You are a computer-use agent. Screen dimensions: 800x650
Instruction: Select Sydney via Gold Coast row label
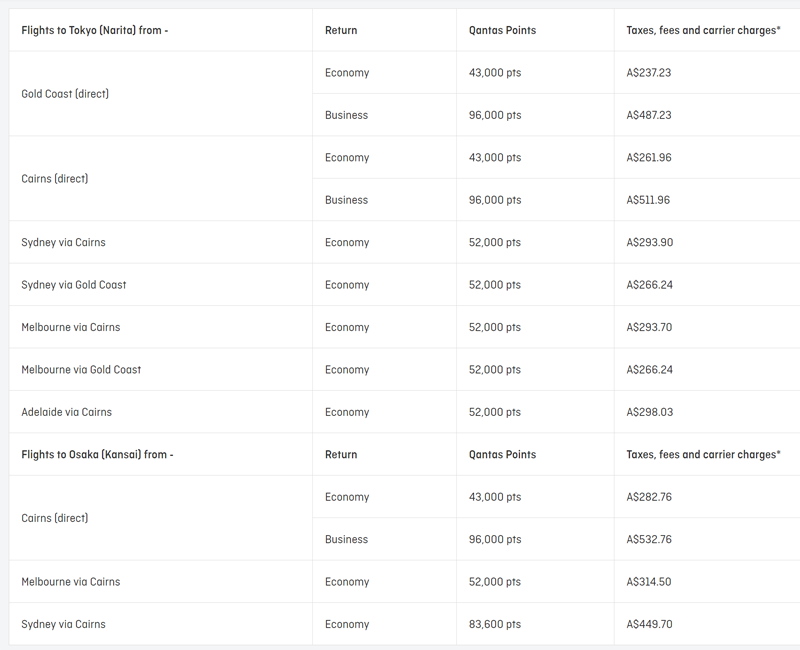click(73, 285)
